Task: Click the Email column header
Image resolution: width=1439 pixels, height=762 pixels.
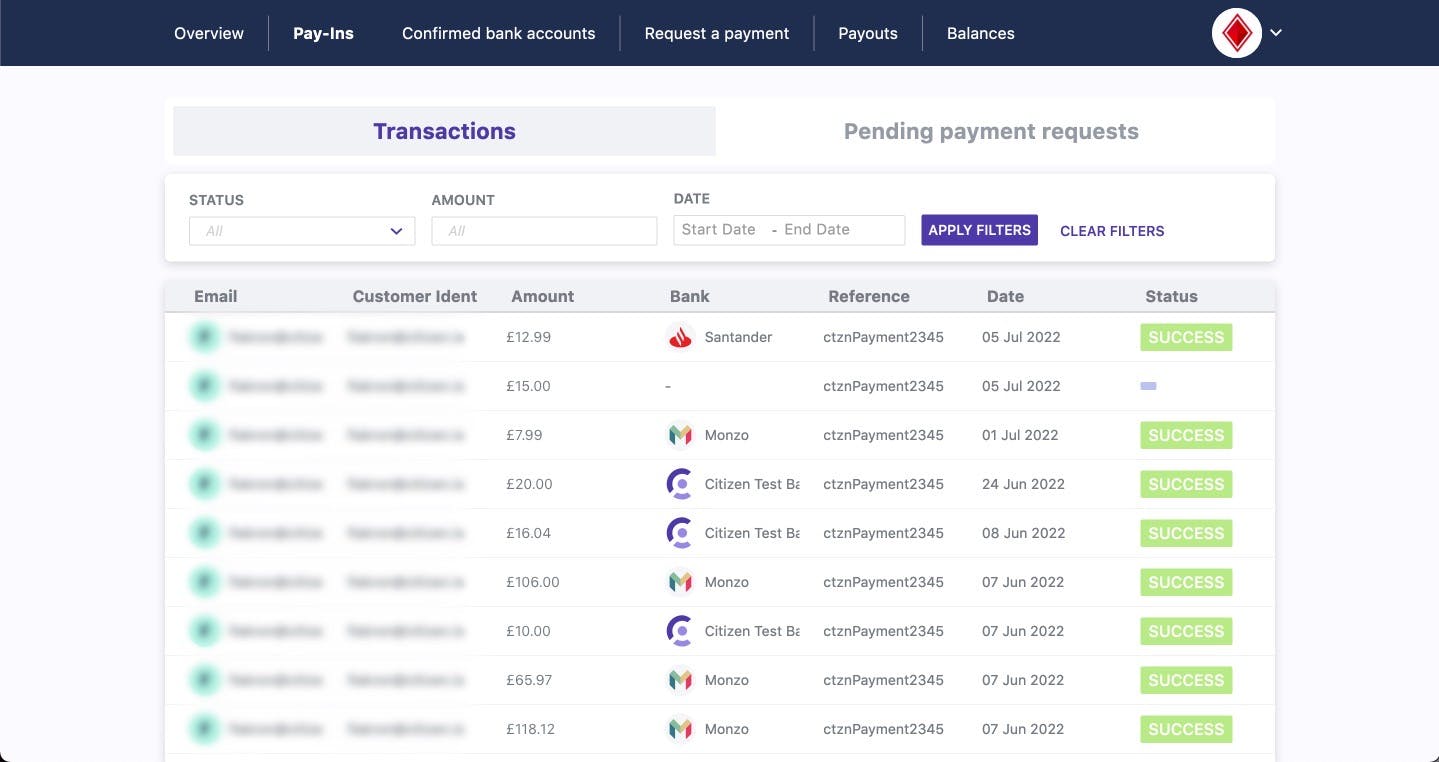Action: coord(216,296)
